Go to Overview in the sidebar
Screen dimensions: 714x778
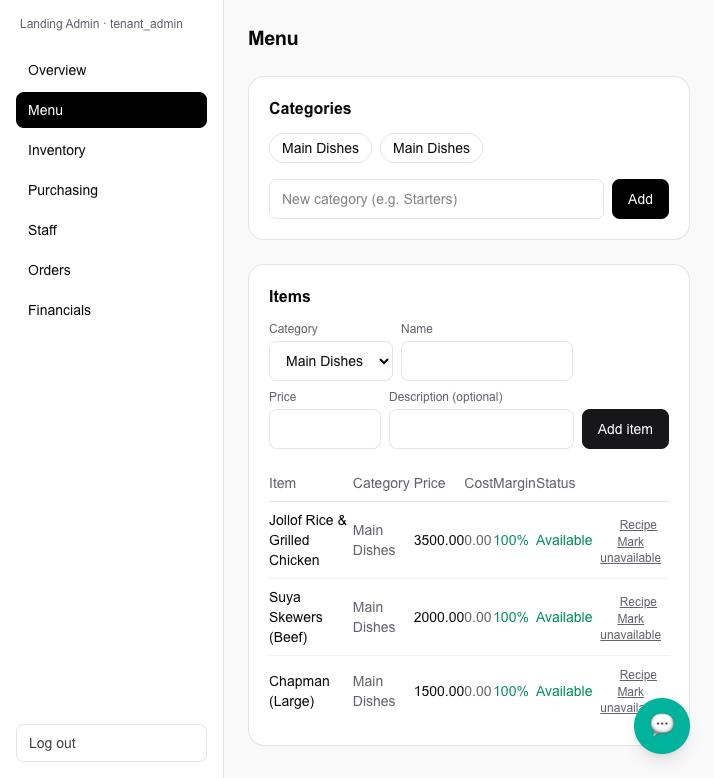(x=111, y=70)
